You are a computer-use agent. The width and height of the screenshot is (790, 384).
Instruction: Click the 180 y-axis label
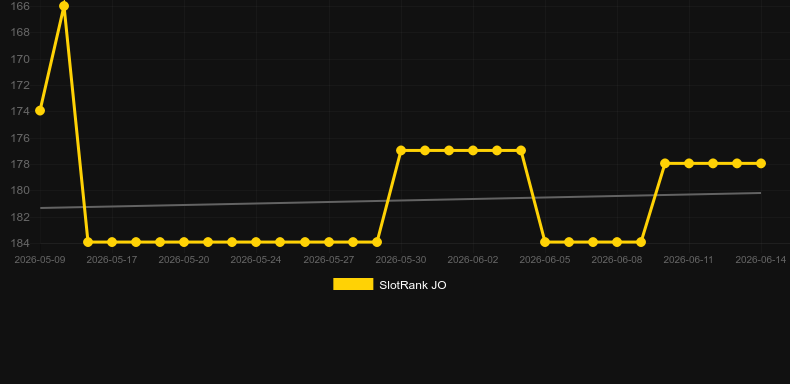[20, 191]
